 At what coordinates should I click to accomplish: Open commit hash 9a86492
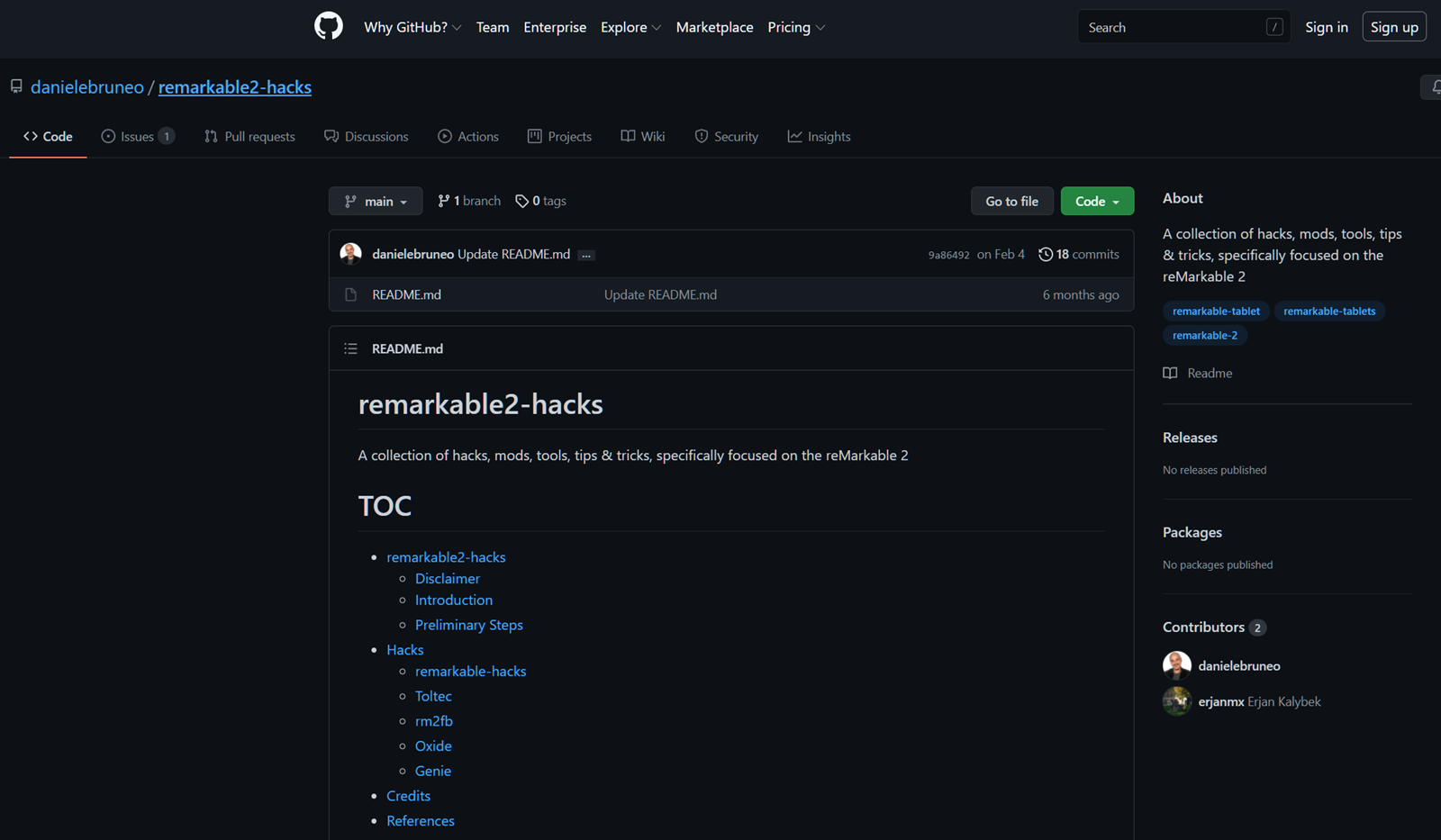949,255
